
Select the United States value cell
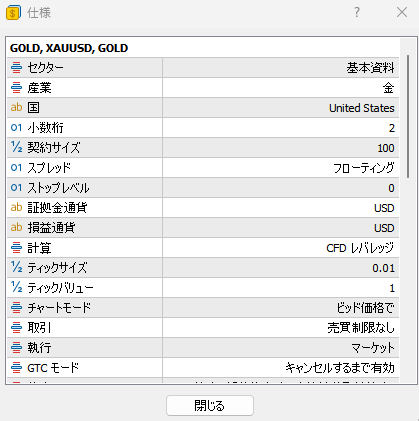click(x=281, y=108)
